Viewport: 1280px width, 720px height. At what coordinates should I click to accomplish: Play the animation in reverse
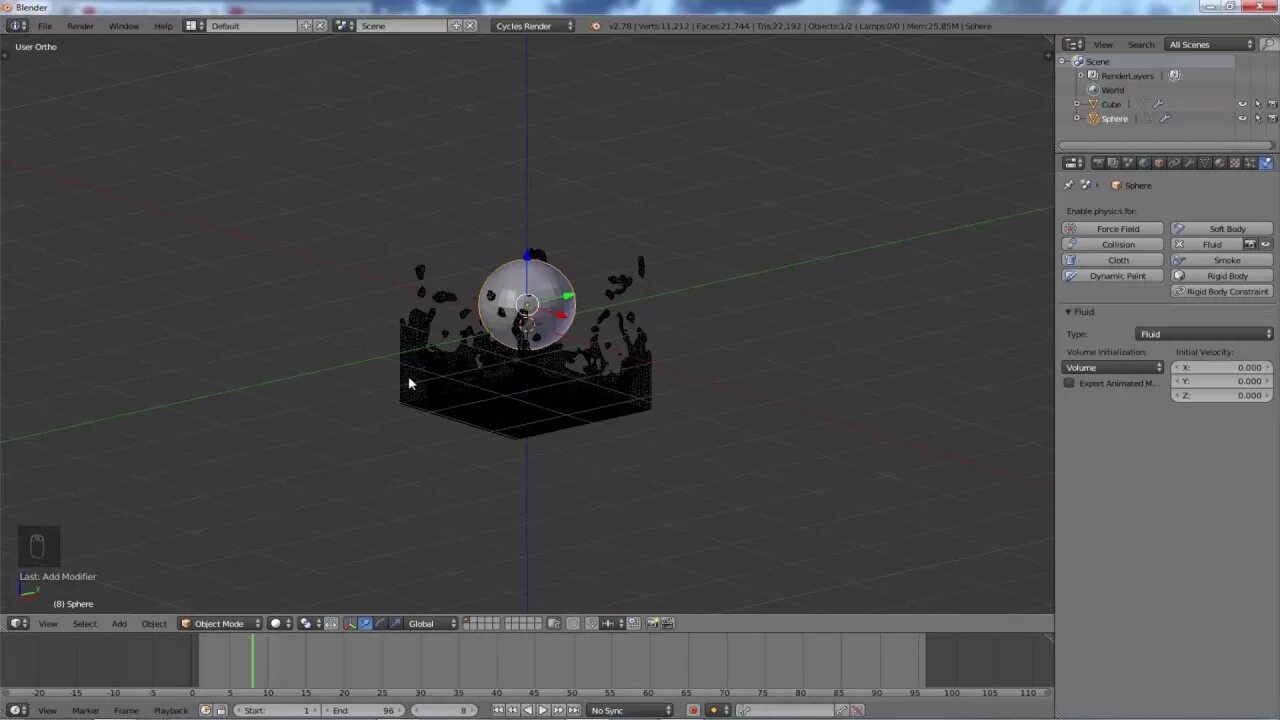point(527,710)
